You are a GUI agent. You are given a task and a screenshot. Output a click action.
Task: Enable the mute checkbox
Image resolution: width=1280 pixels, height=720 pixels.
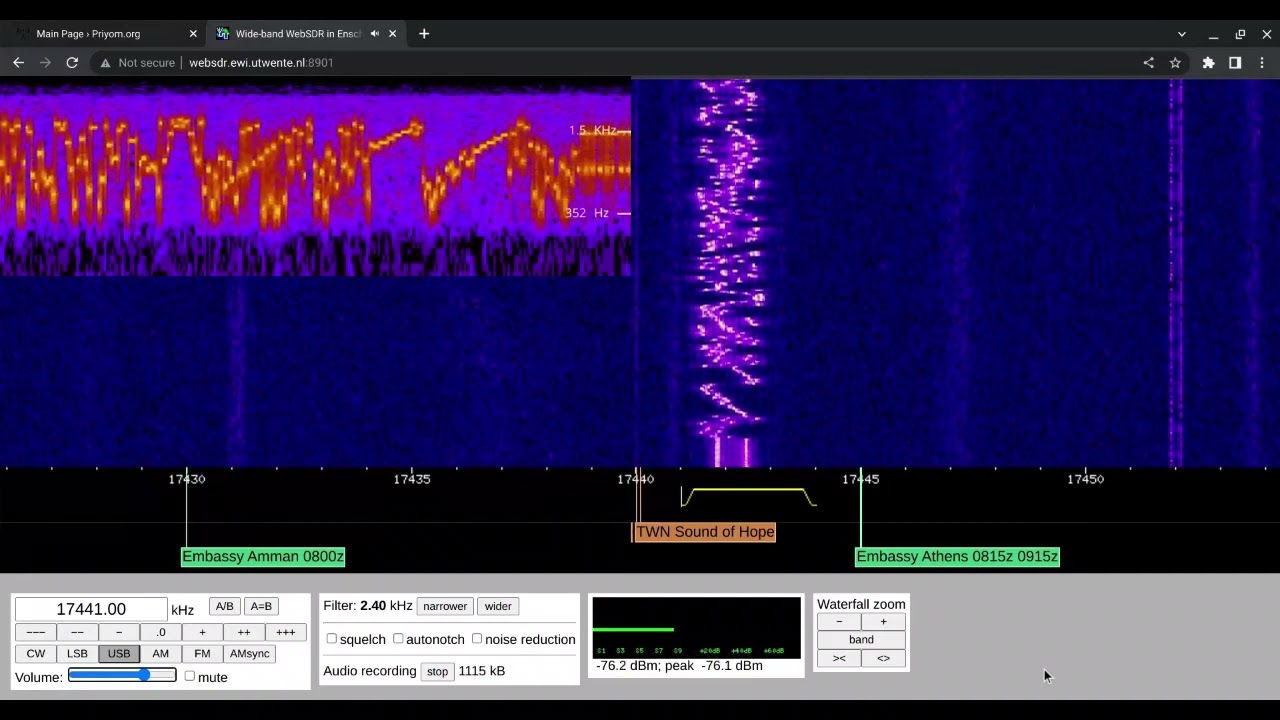(x=189, y=676)
